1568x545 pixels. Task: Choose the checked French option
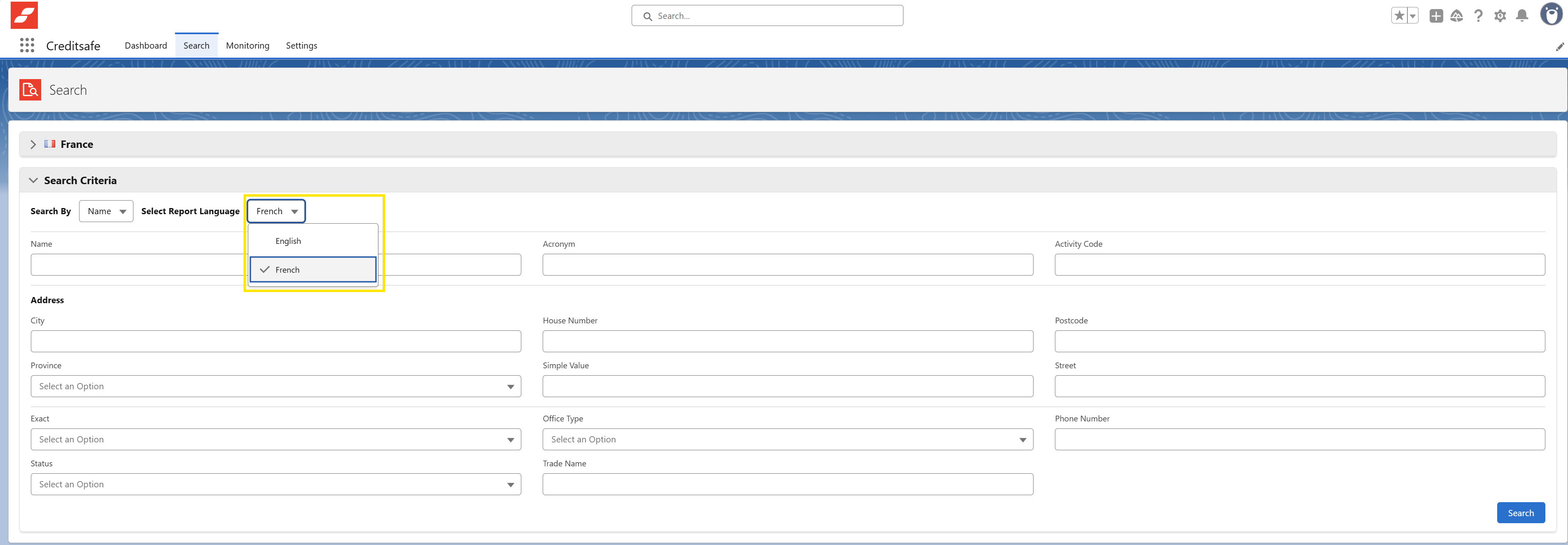[x=313, y=270]
